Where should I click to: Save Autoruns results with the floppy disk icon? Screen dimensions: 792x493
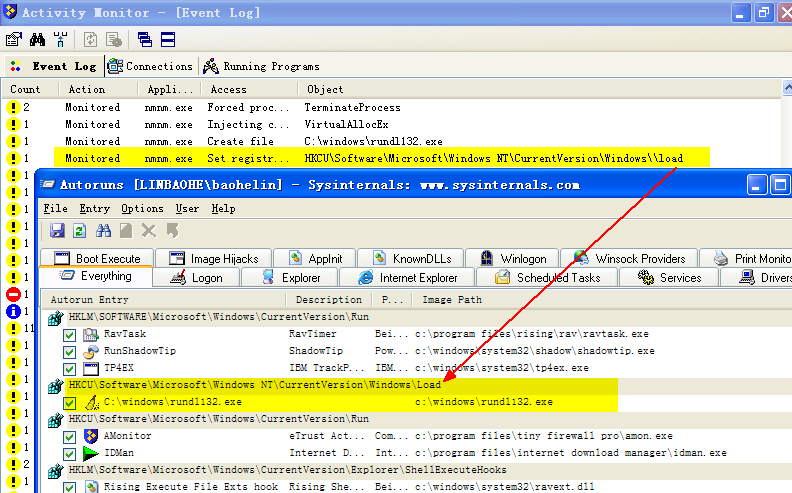(57, 231)
